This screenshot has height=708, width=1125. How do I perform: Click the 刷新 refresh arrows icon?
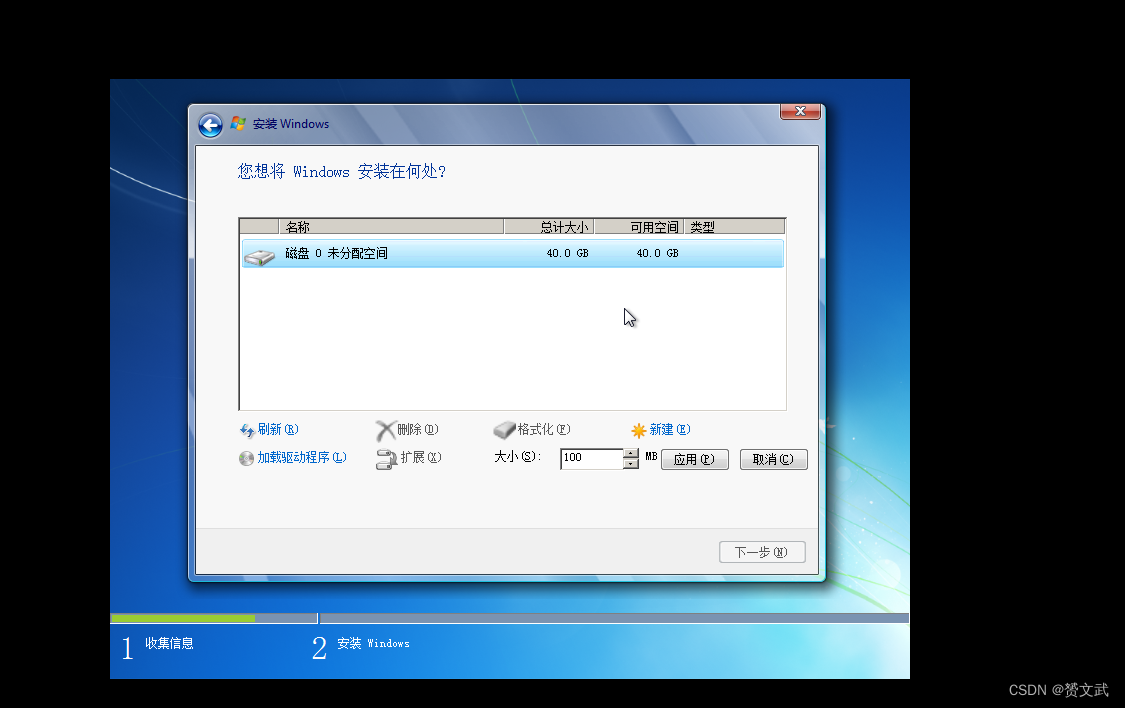(247, 430)
